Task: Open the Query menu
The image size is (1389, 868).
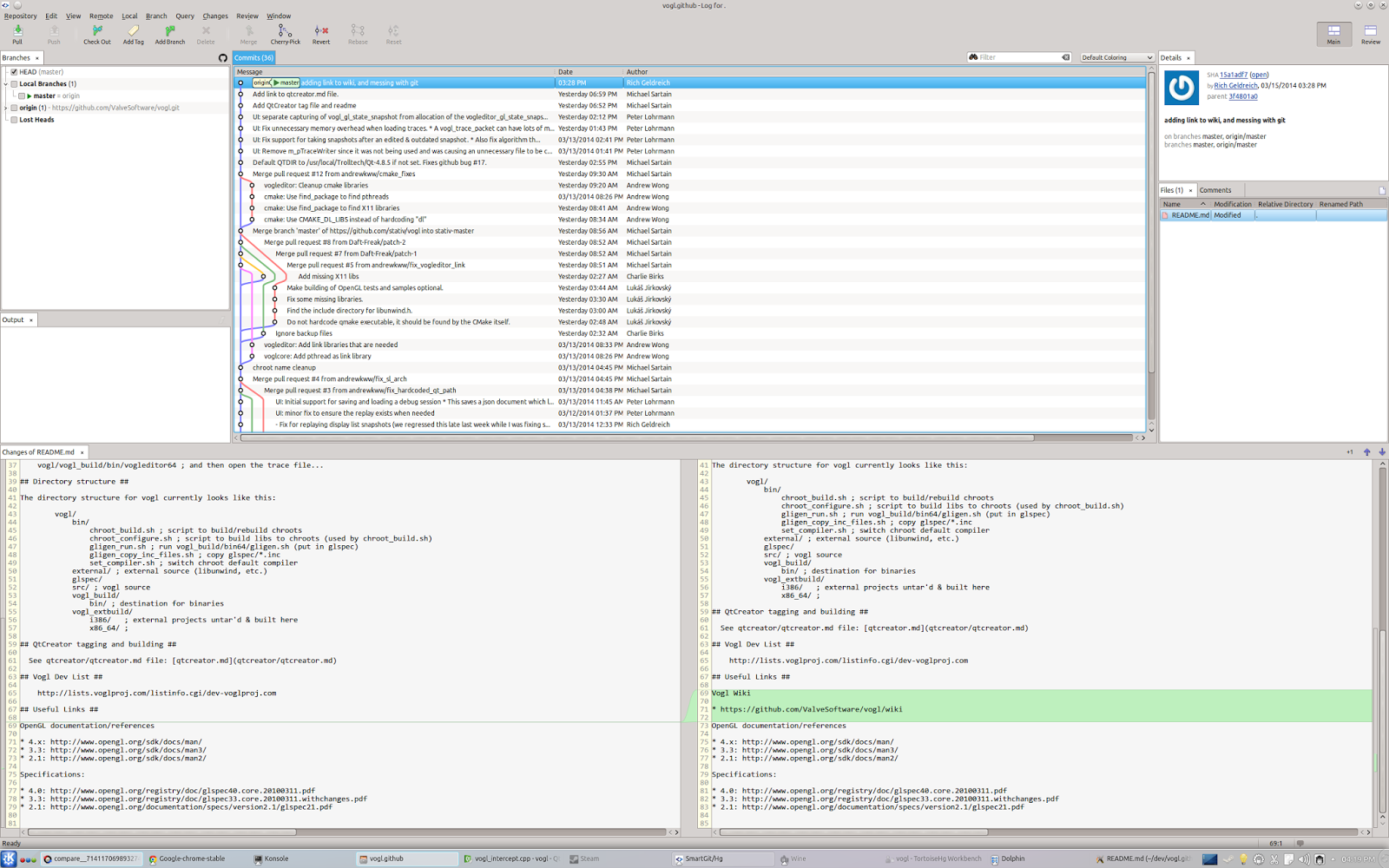Action: click(185, 16)
